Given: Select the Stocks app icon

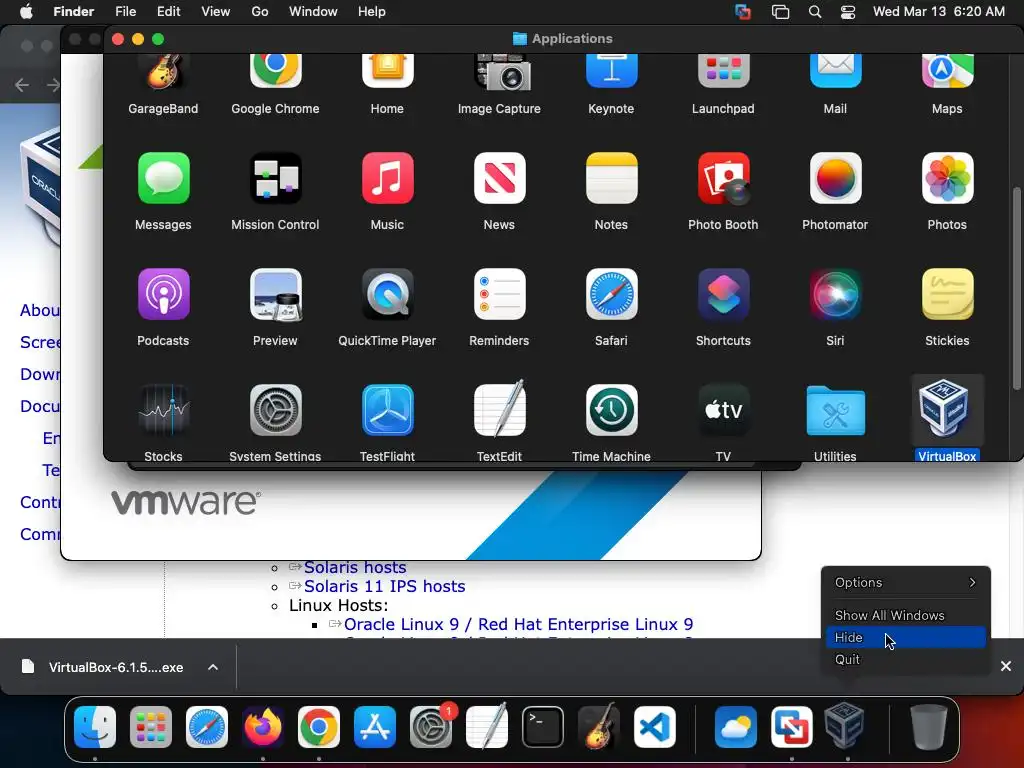Looking at the screenshot, I should click(x=163, y=410).
